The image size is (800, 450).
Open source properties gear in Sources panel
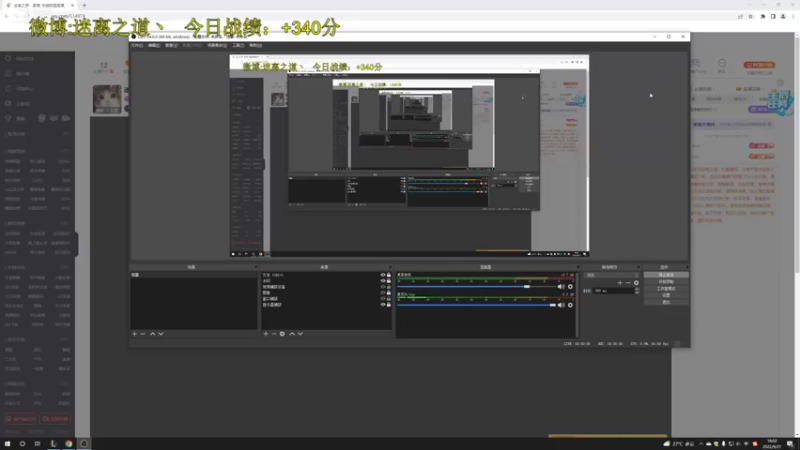coord(282,334)
